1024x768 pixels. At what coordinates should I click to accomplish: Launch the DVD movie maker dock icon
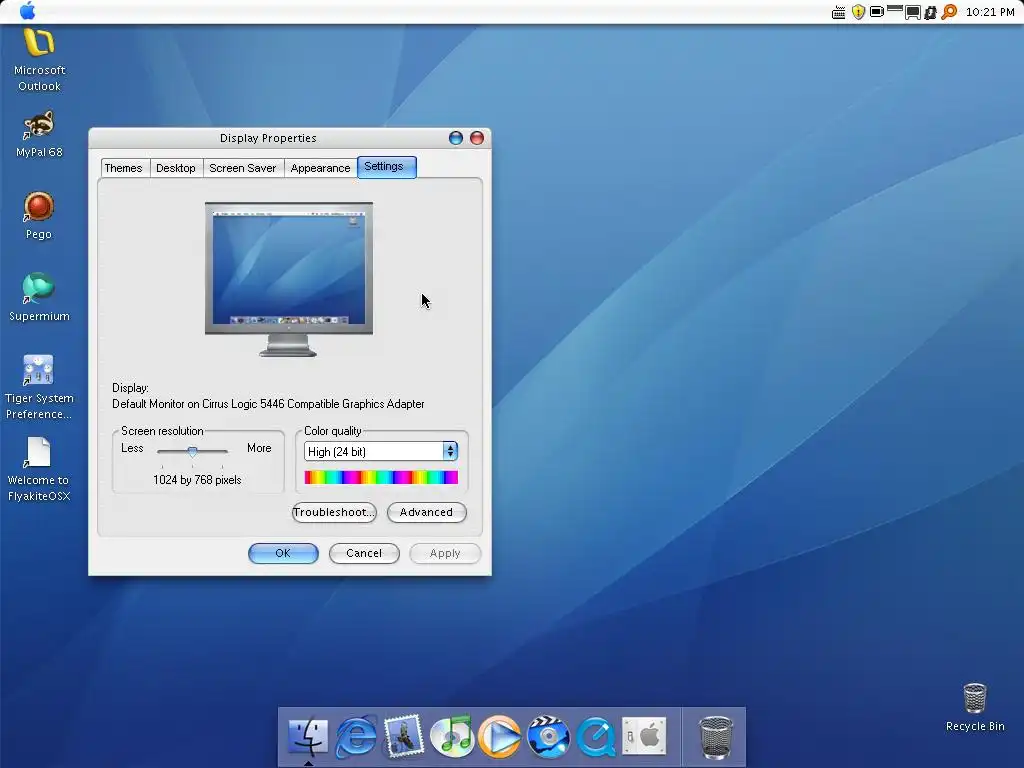pyautogui.click(x=548, y=737)
